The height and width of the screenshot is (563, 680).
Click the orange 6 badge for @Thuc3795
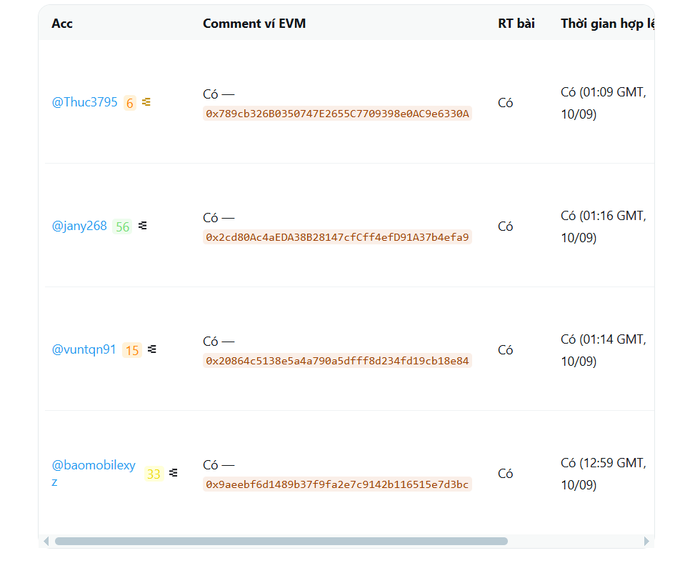[130, 103]
